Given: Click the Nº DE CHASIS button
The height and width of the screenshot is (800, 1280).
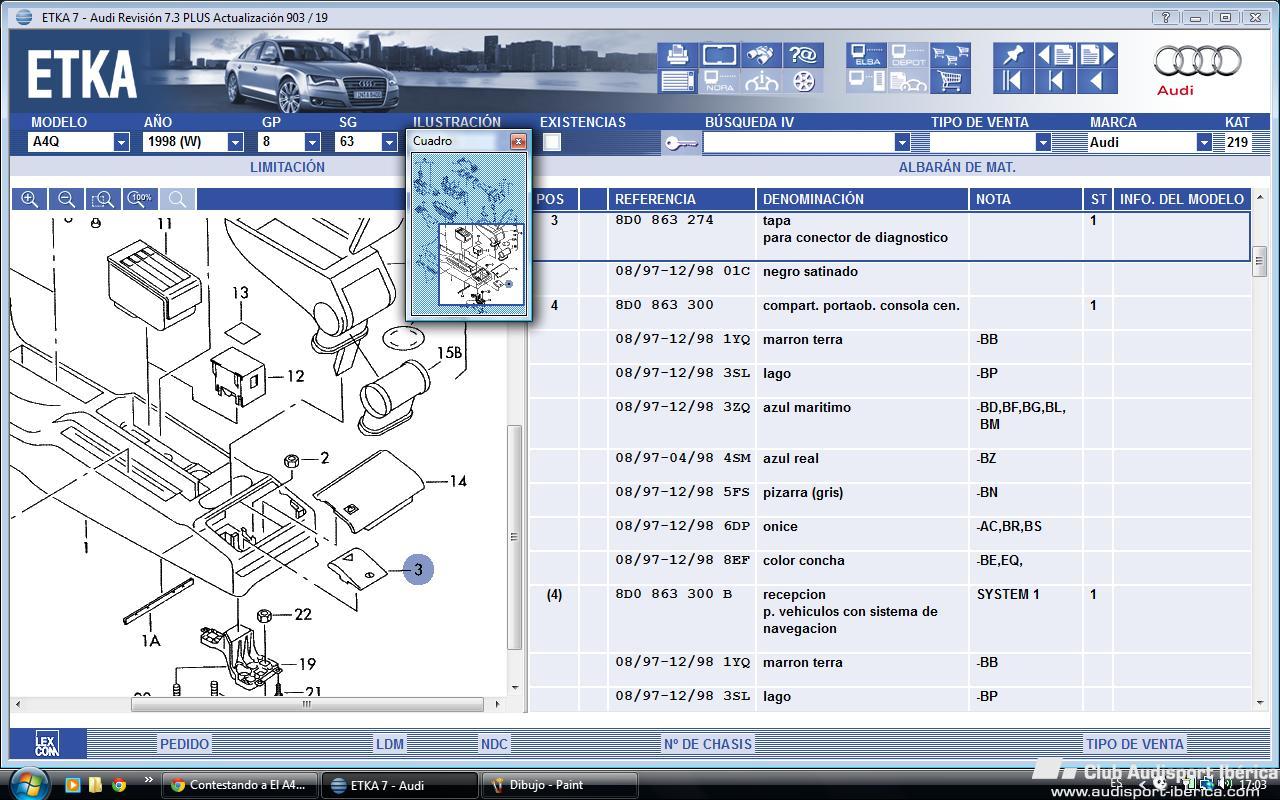Looking at the screenshot, I should [707, 744].
